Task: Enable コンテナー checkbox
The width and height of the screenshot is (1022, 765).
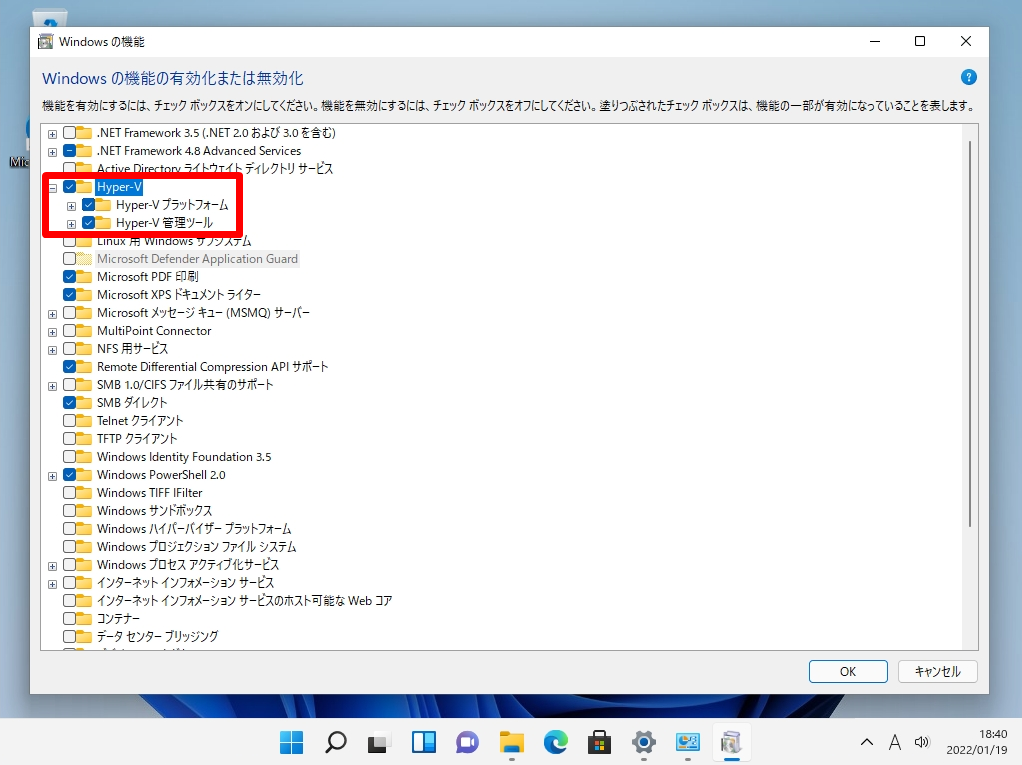Action: pos(69,618)
